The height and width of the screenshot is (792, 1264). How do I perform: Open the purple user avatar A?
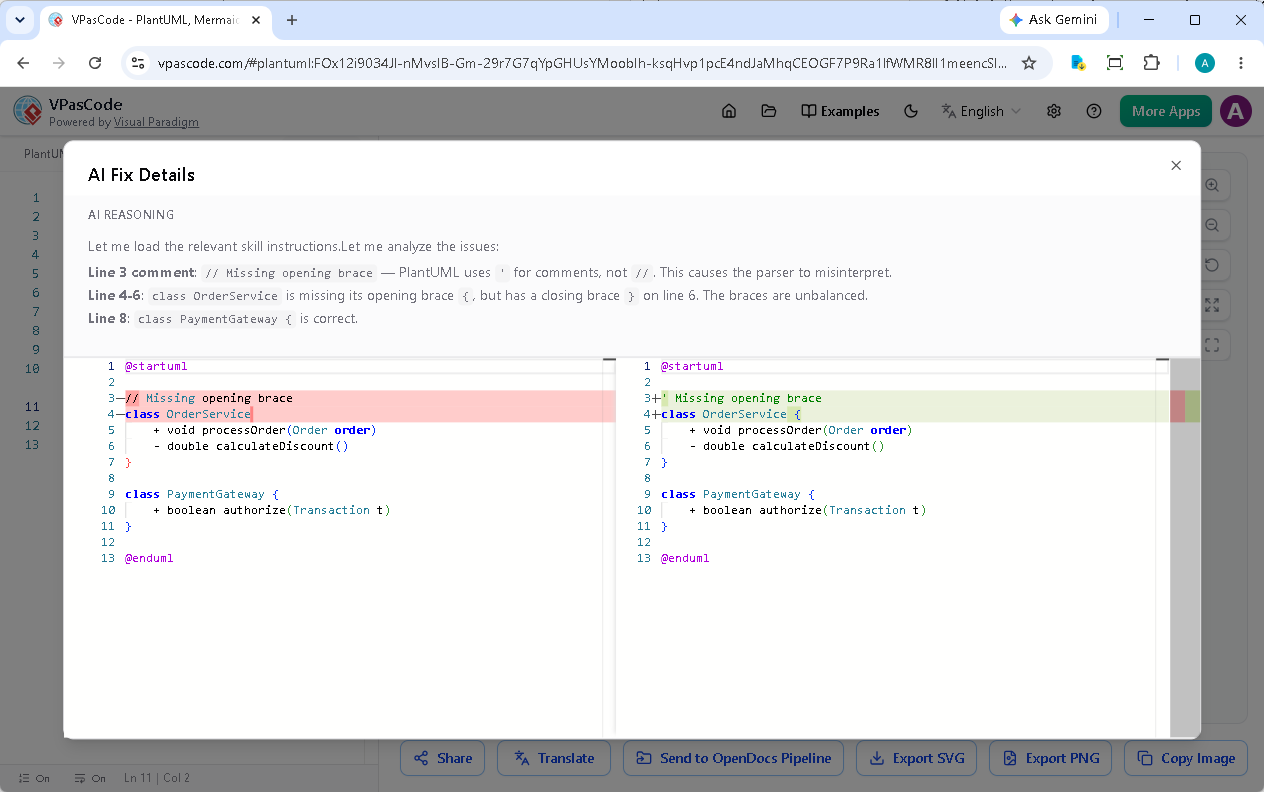tap(1236, 111)
